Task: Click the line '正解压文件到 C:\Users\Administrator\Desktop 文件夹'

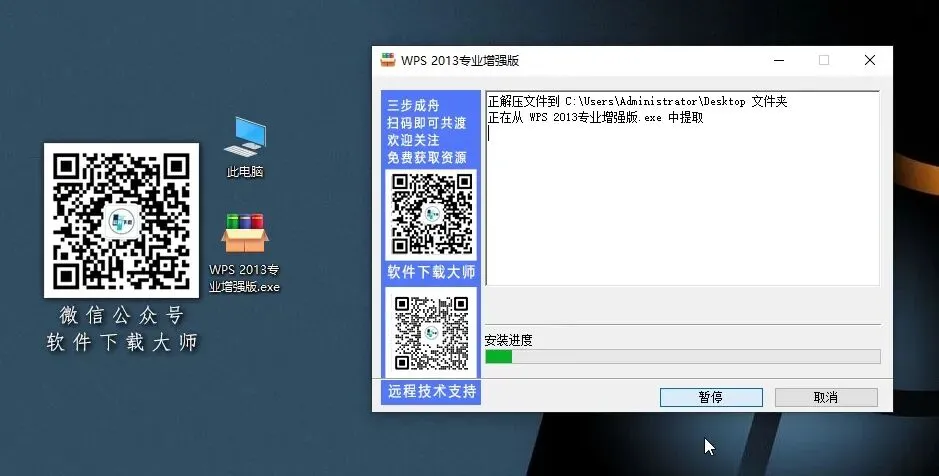Action: 637,101
